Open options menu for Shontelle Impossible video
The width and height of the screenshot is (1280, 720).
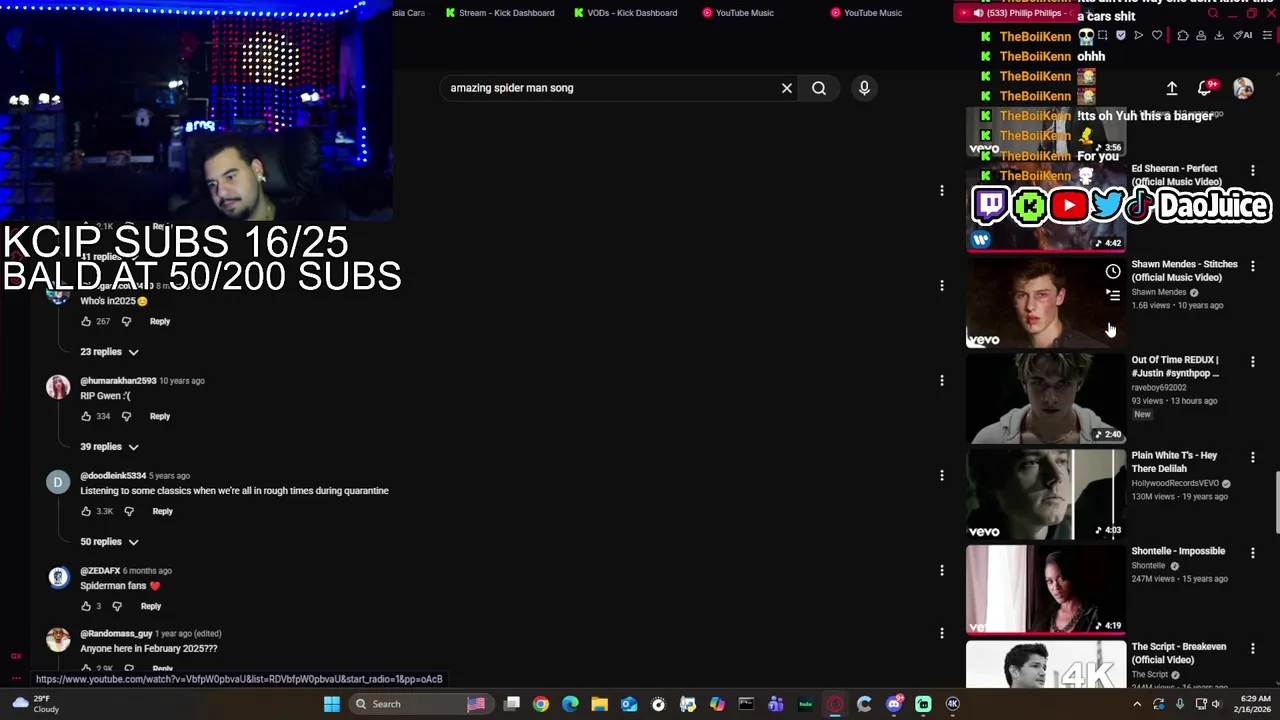point(1253,552)
